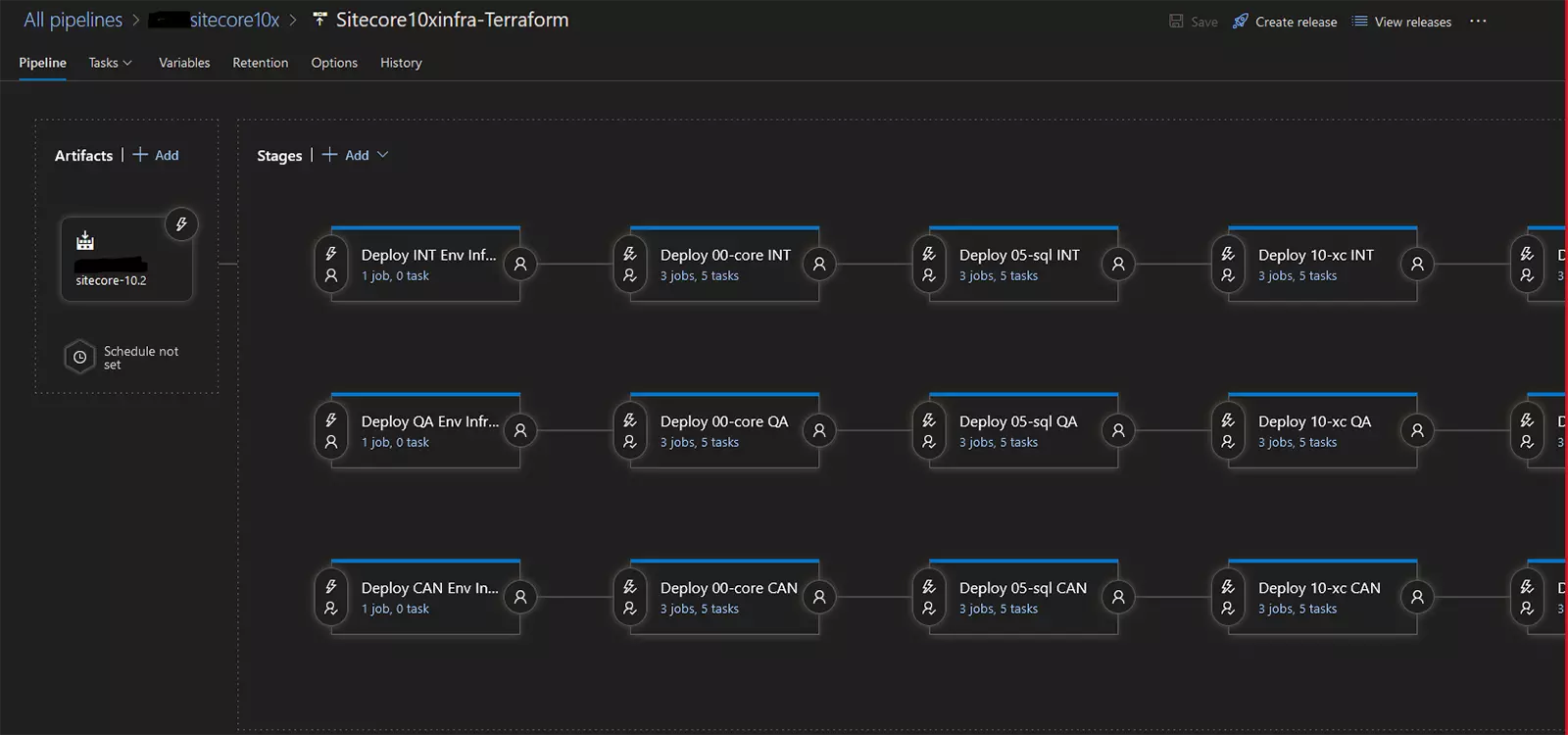Expand the Tasks tab dropdown

(x=110, y=63)
